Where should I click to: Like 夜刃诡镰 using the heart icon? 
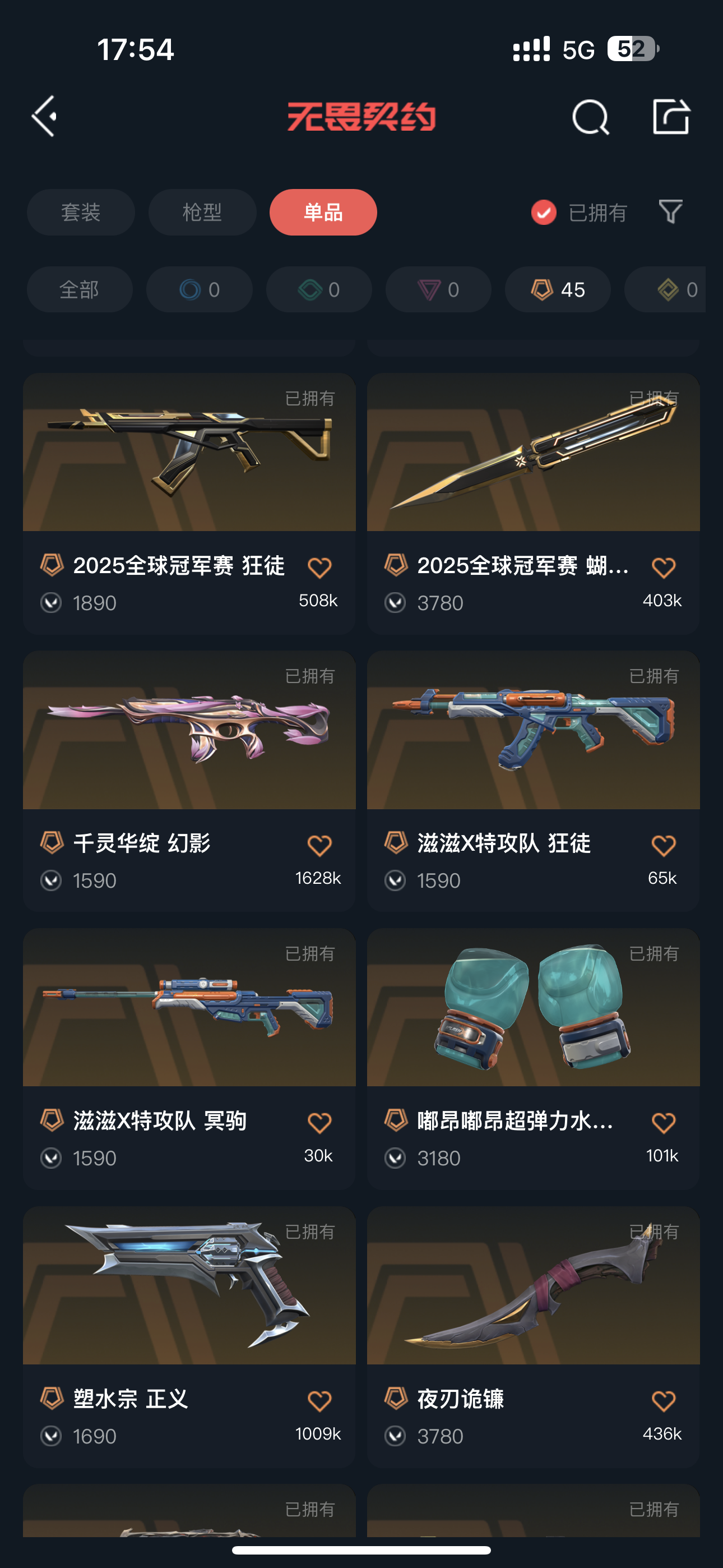[664, 1401]
